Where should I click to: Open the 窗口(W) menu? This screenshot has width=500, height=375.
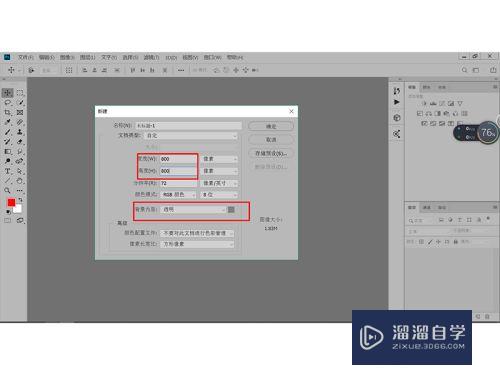[213, 57]
